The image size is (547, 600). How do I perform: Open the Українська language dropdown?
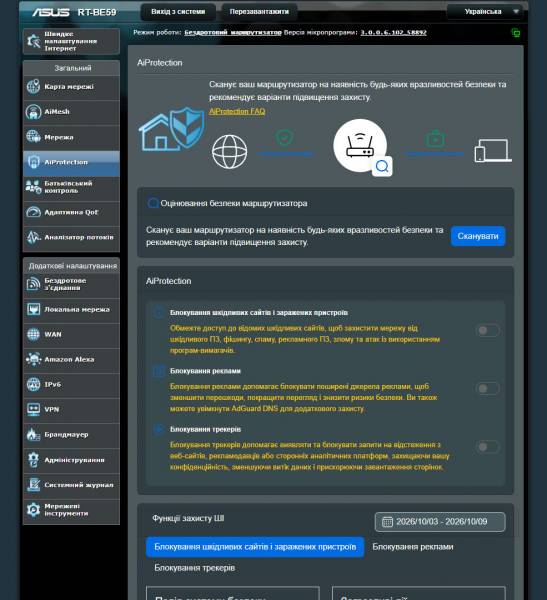(487, 12)
